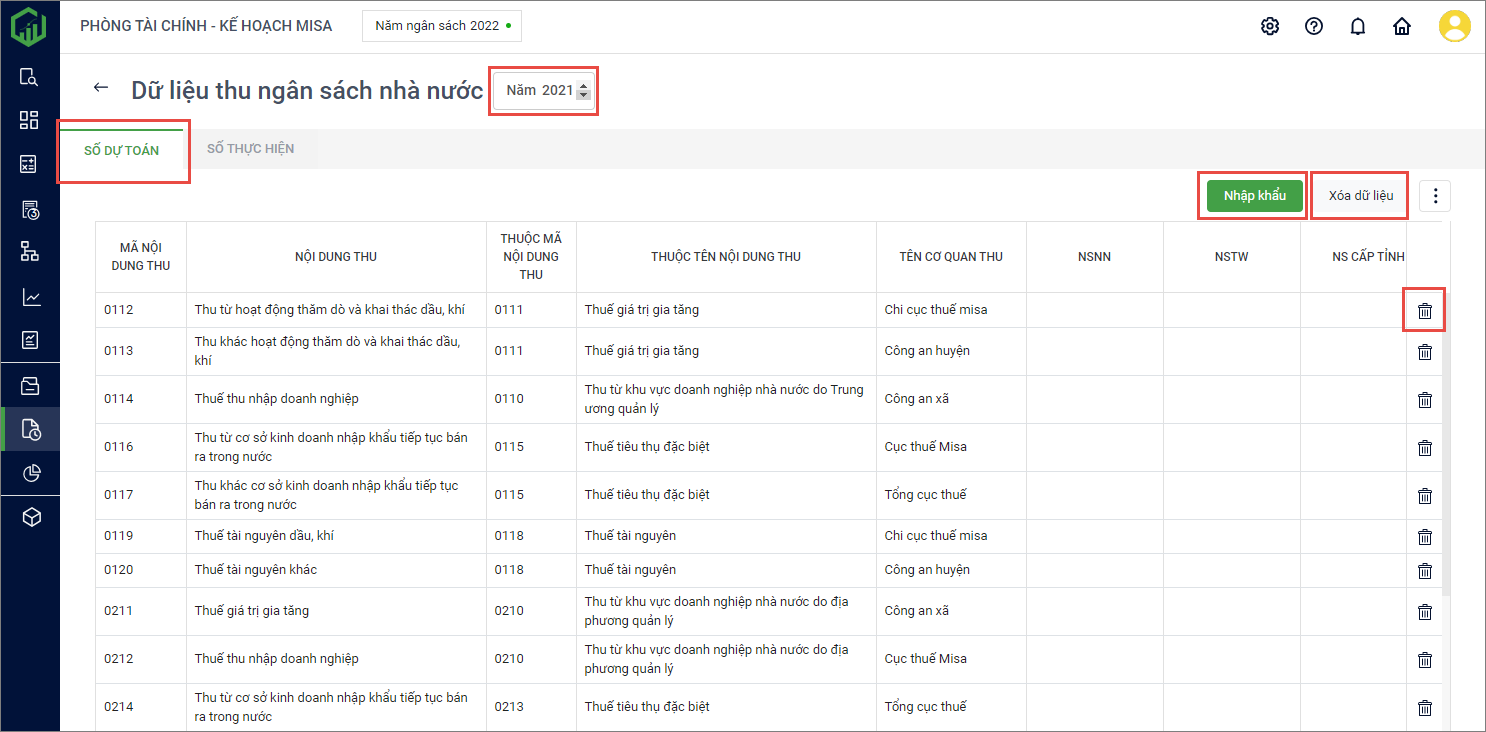The image size is (1486, 732).
Task: Open the notifications bell
Action: point(1358,26)
